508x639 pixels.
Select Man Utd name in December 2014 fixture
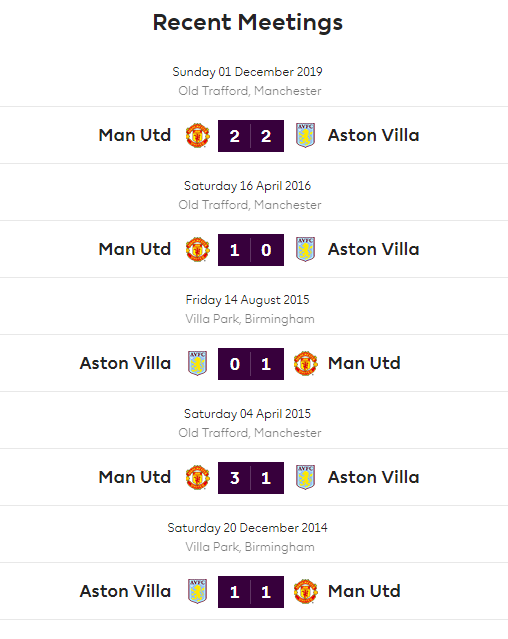tap(364, 591)
